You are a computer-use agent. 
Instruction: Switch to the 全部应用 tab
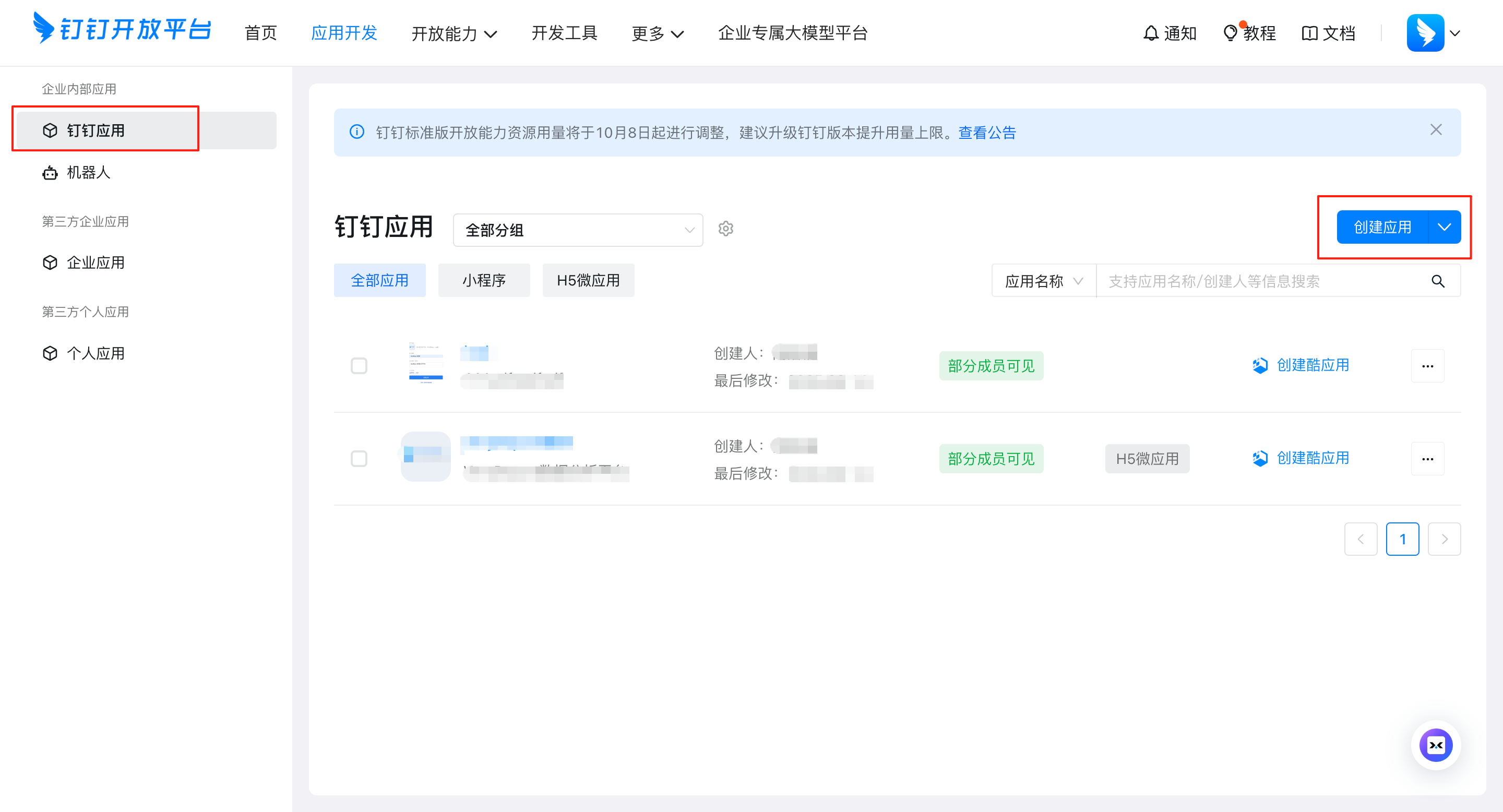click(379, 281)
